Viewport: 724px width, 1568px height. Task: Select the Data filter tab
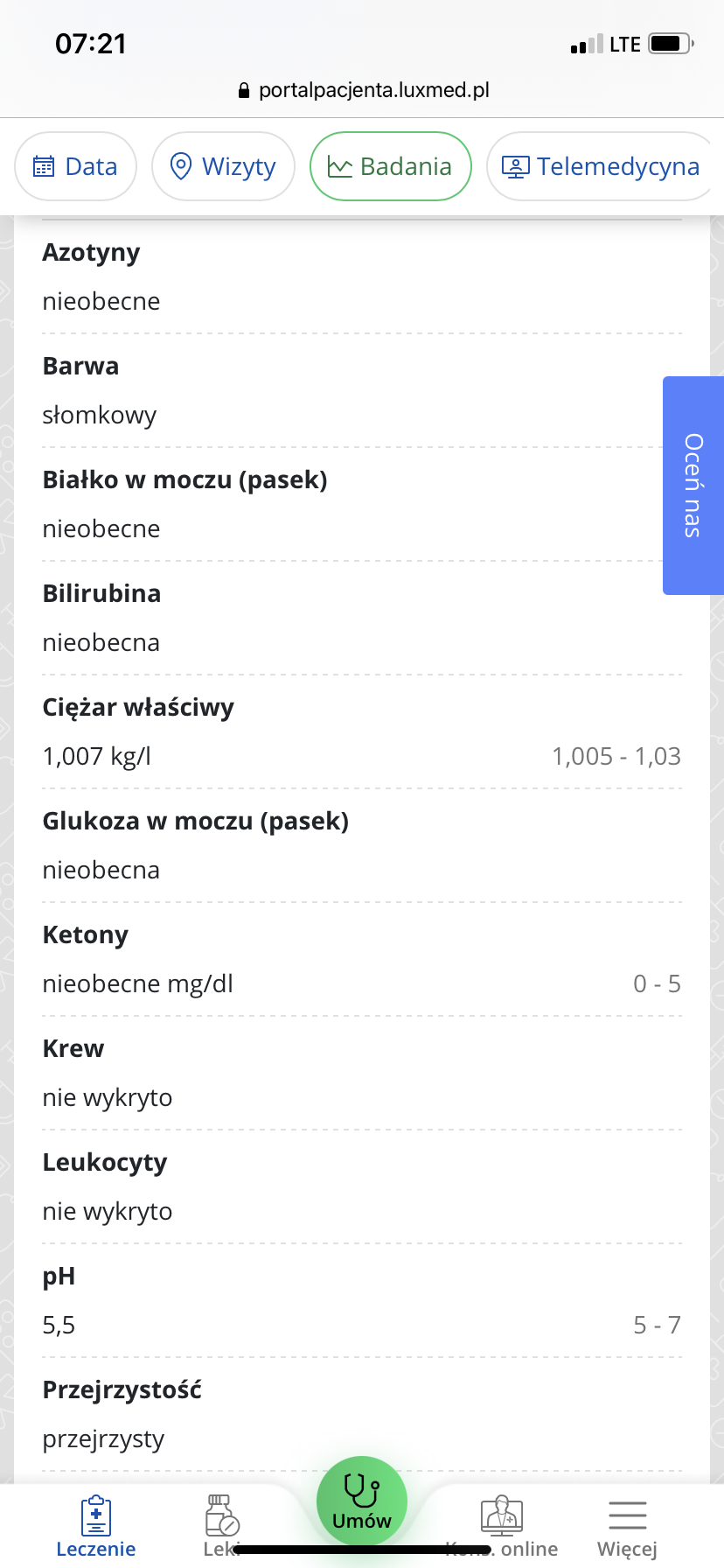76,166
